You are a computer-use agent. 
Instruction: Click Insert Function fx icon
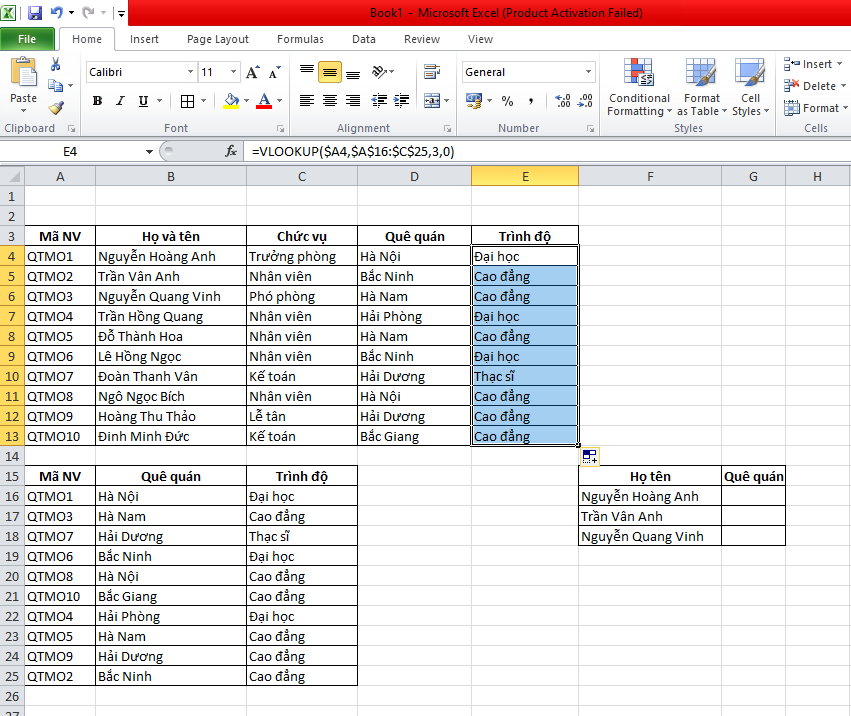[x=231, y=151]
